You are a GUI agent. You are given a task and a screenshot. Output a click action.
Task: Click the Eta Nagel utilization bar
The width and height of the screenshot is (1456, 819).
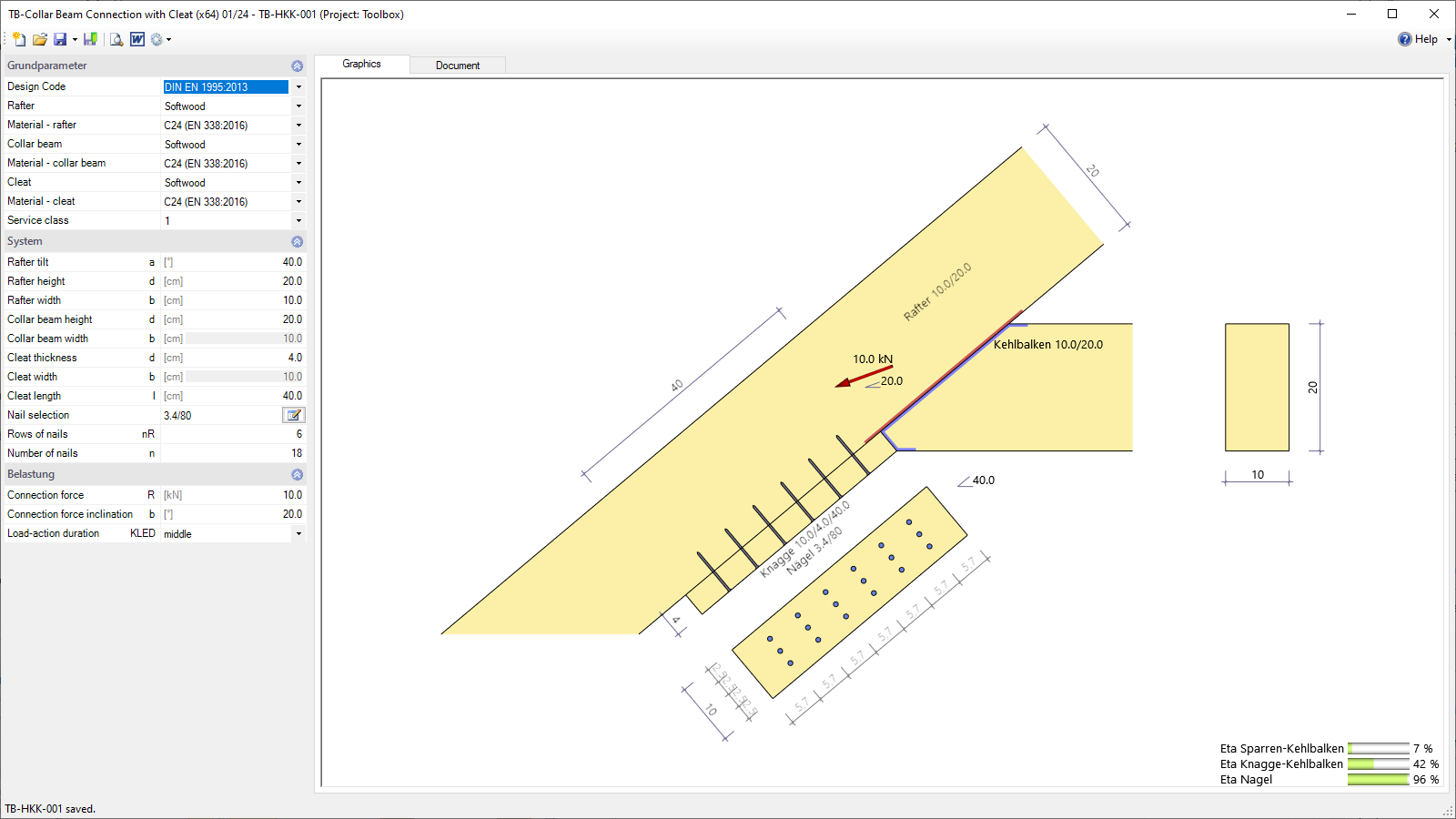point(1378,780)
